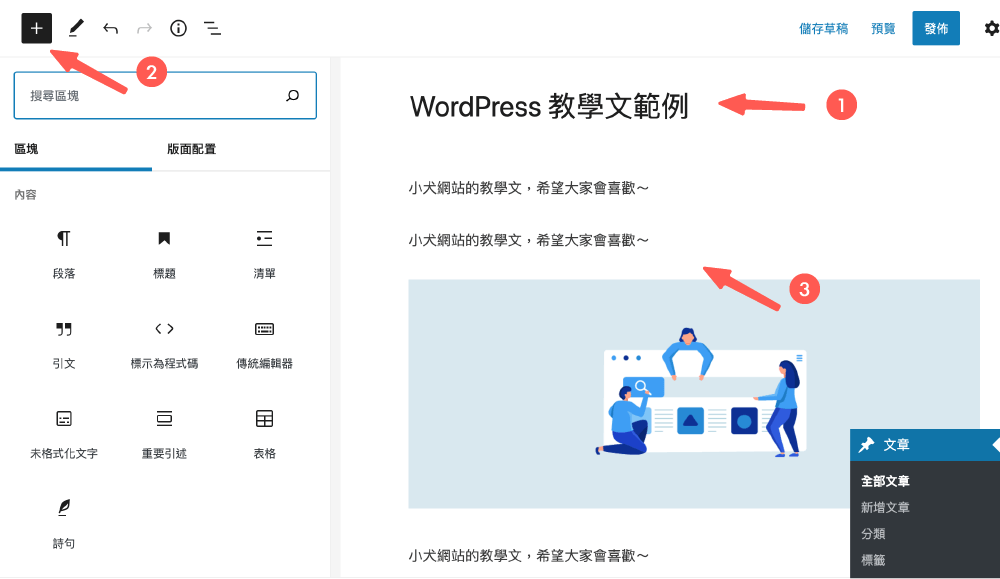Open 新增文章 in the posts menu
This screenshot has height=579, width=1000.
[x=885, y=508]
